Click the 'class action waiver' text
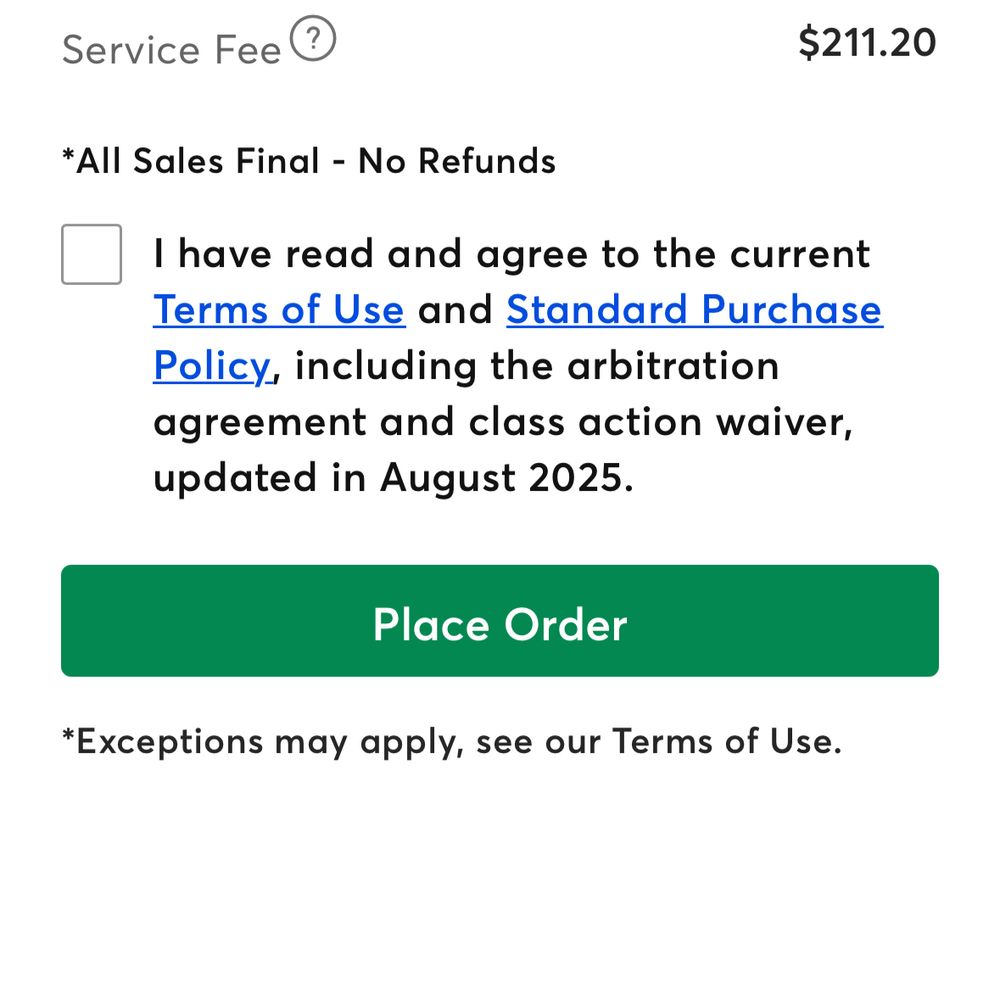 [660, 422]
